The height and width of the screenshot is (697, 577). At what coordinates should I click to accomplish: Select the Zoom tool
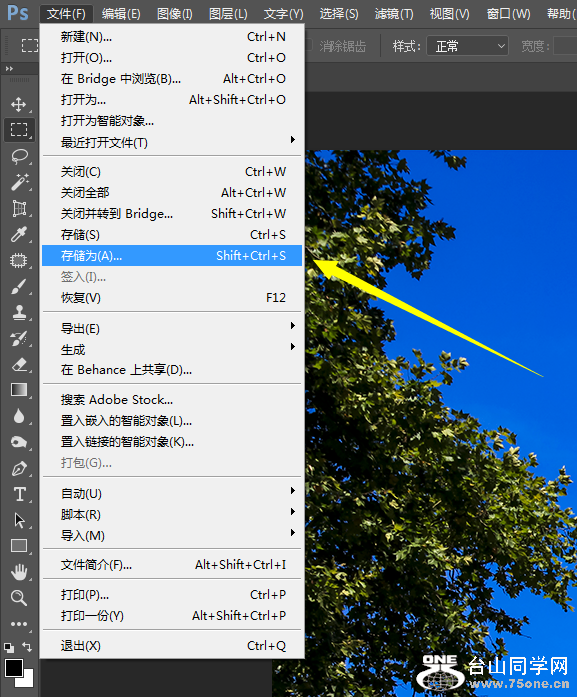pyautogui.click(x=19, y=598)
